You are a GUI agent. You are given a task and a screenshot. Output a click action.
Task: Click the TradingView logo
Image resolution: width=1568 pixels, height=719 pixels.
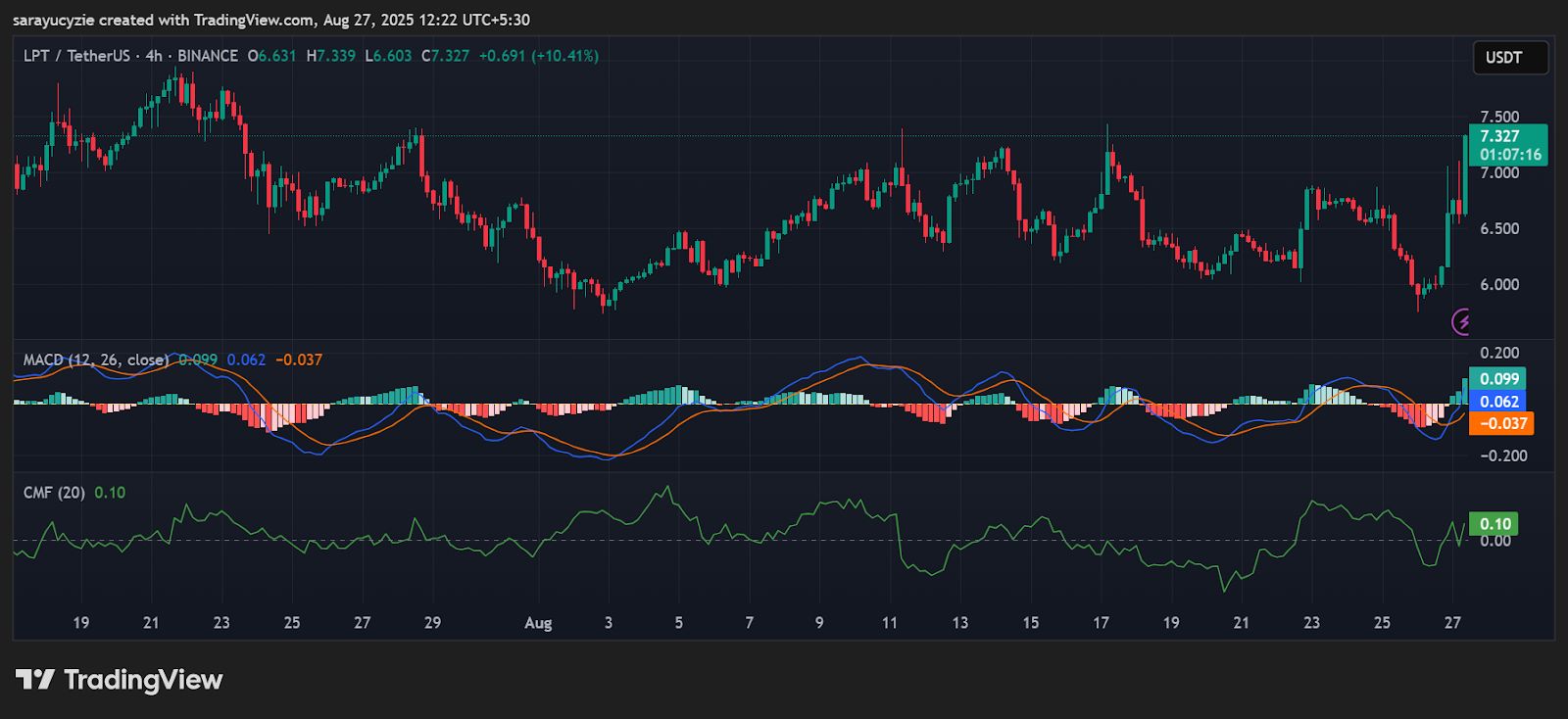pos(120,680)
